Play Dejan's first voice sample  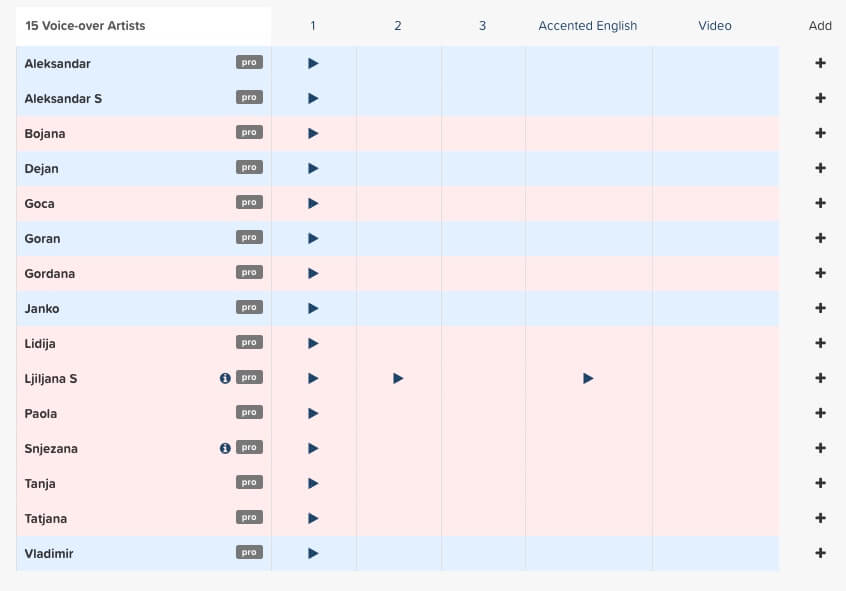pyautogui.click(x=313, y=168)
